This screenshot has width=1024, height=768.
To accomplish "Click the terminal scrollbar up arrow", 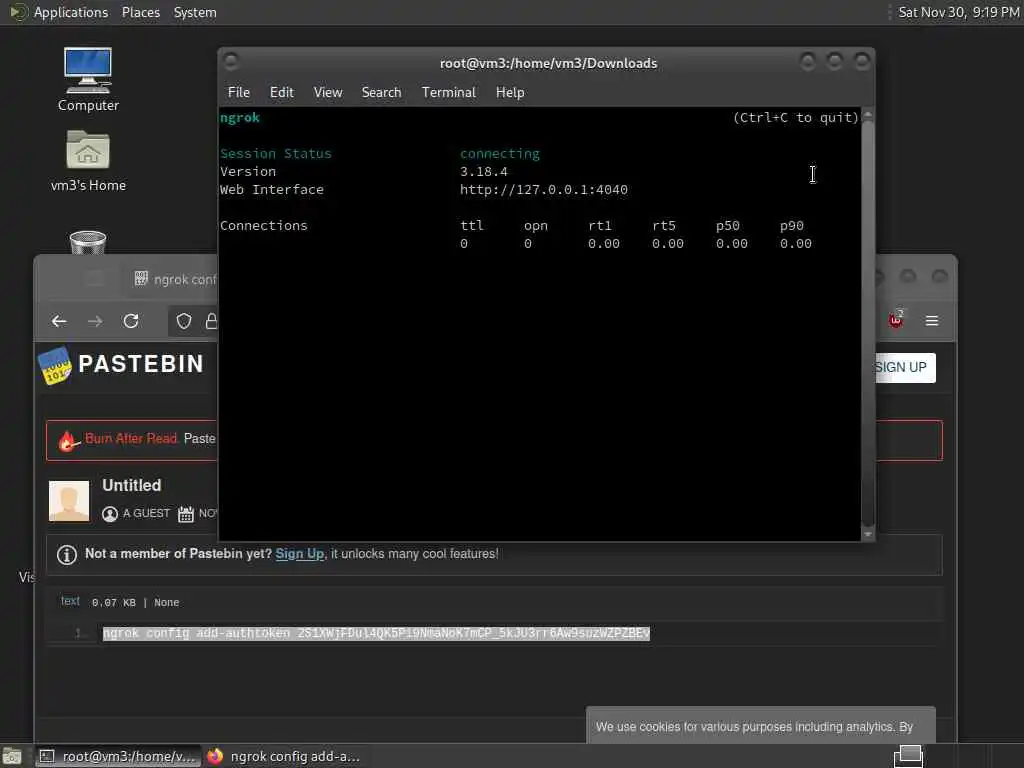I will pyautogui.click(x=868, y=115).
